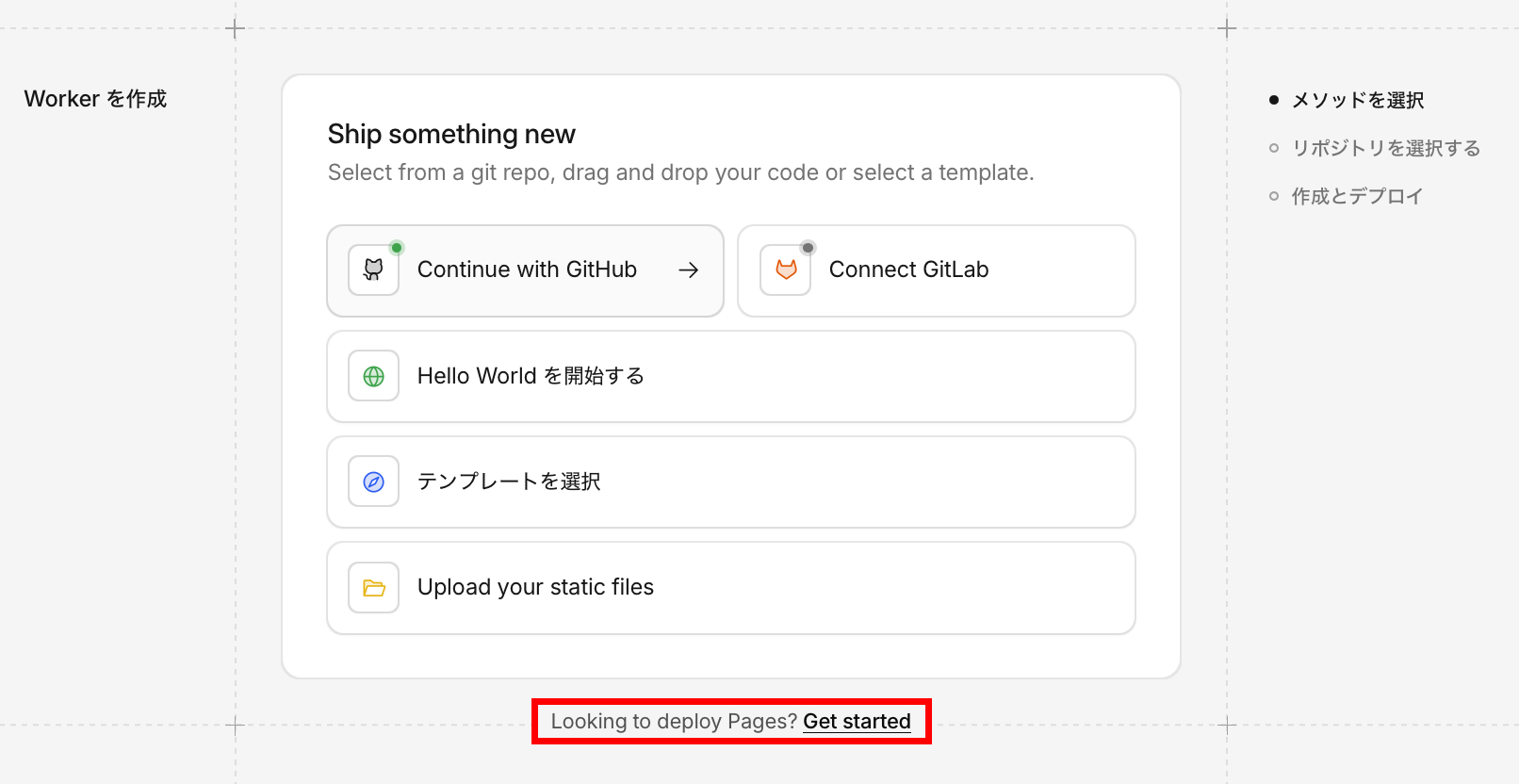
Task: Click the yellow open folder icon
Action: (373, 588)
